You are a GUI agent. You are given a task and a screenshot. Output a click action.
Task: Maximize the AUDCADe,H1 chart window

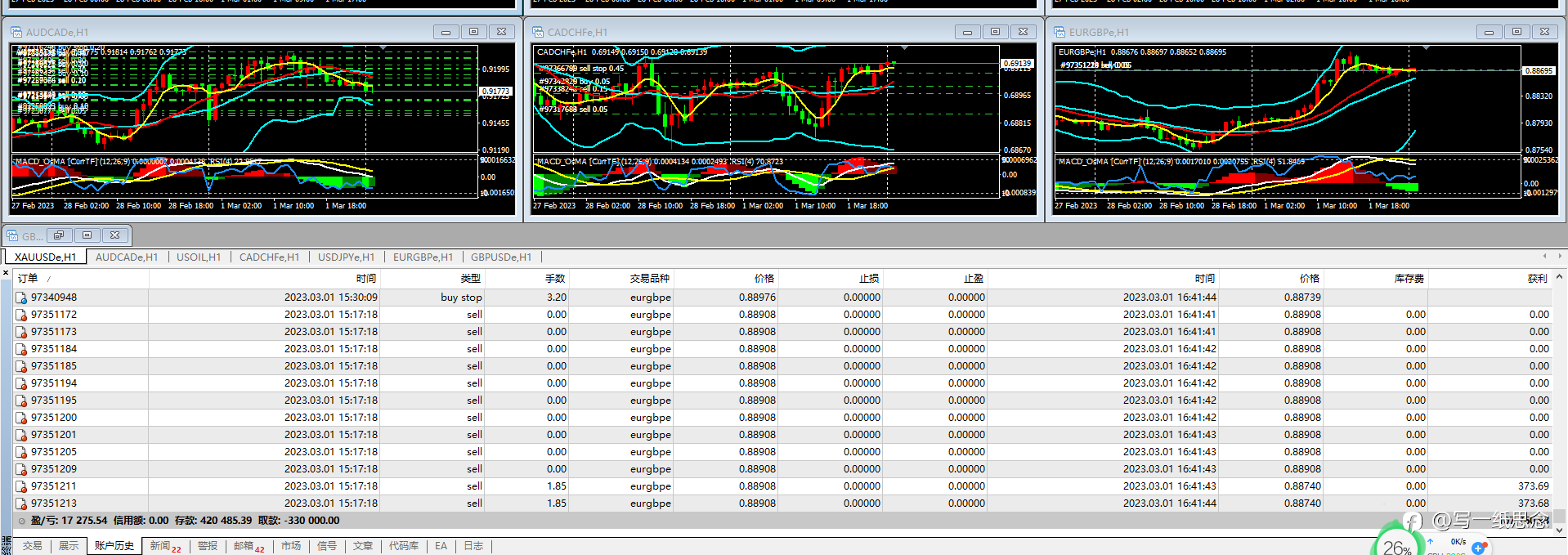[473, 32]
